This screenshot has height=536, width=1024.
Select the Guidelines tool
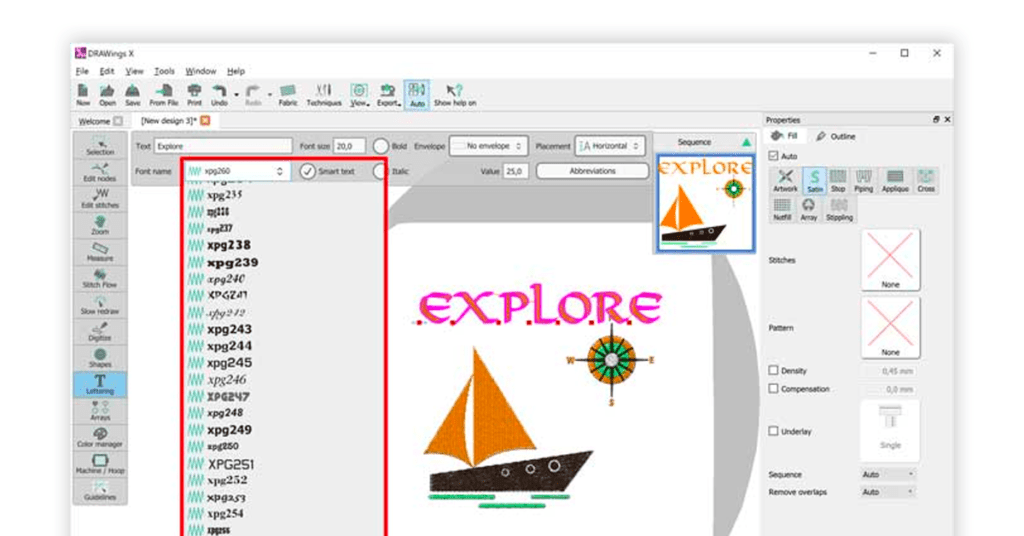100,491
